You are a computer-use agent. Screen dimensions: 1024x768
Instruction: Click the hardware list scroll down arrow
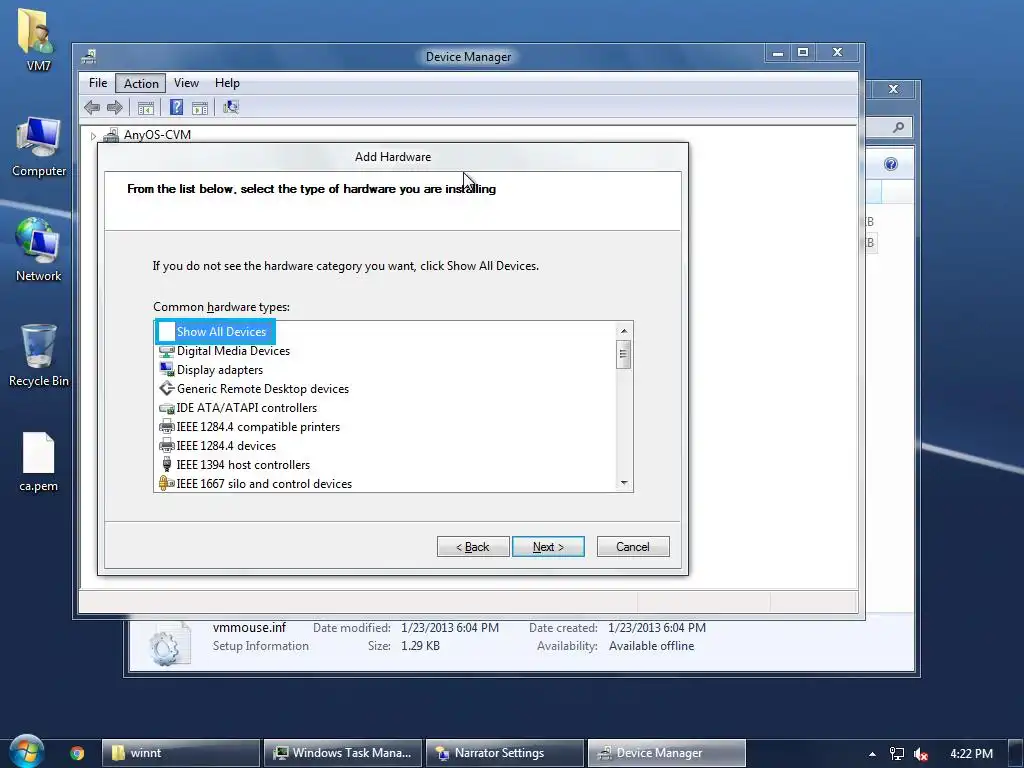624,483
